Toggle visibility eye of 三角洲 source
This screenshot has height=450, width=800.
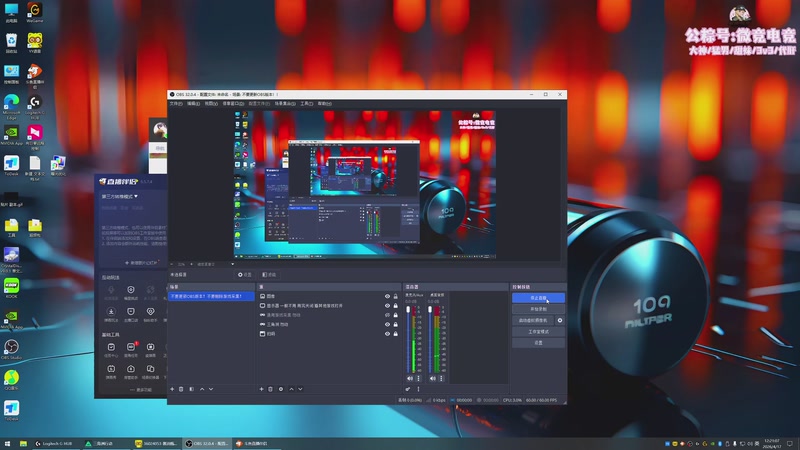387,324
